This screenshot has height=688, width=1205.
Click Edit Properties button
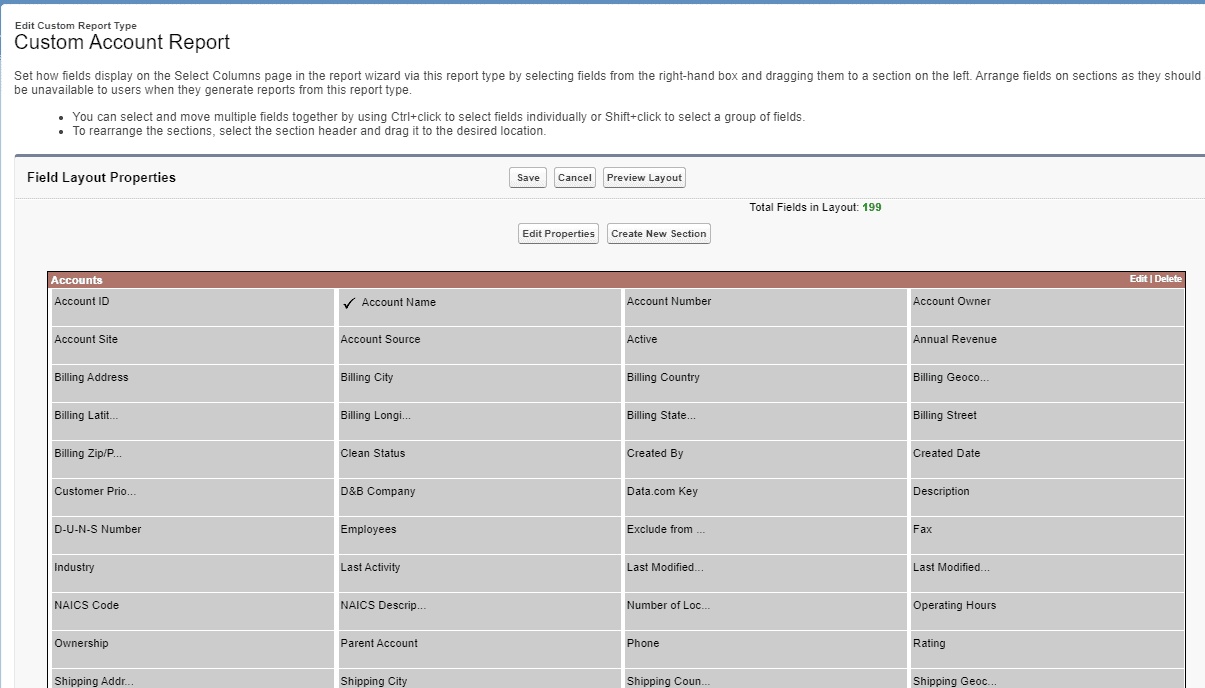coord(559,234)
